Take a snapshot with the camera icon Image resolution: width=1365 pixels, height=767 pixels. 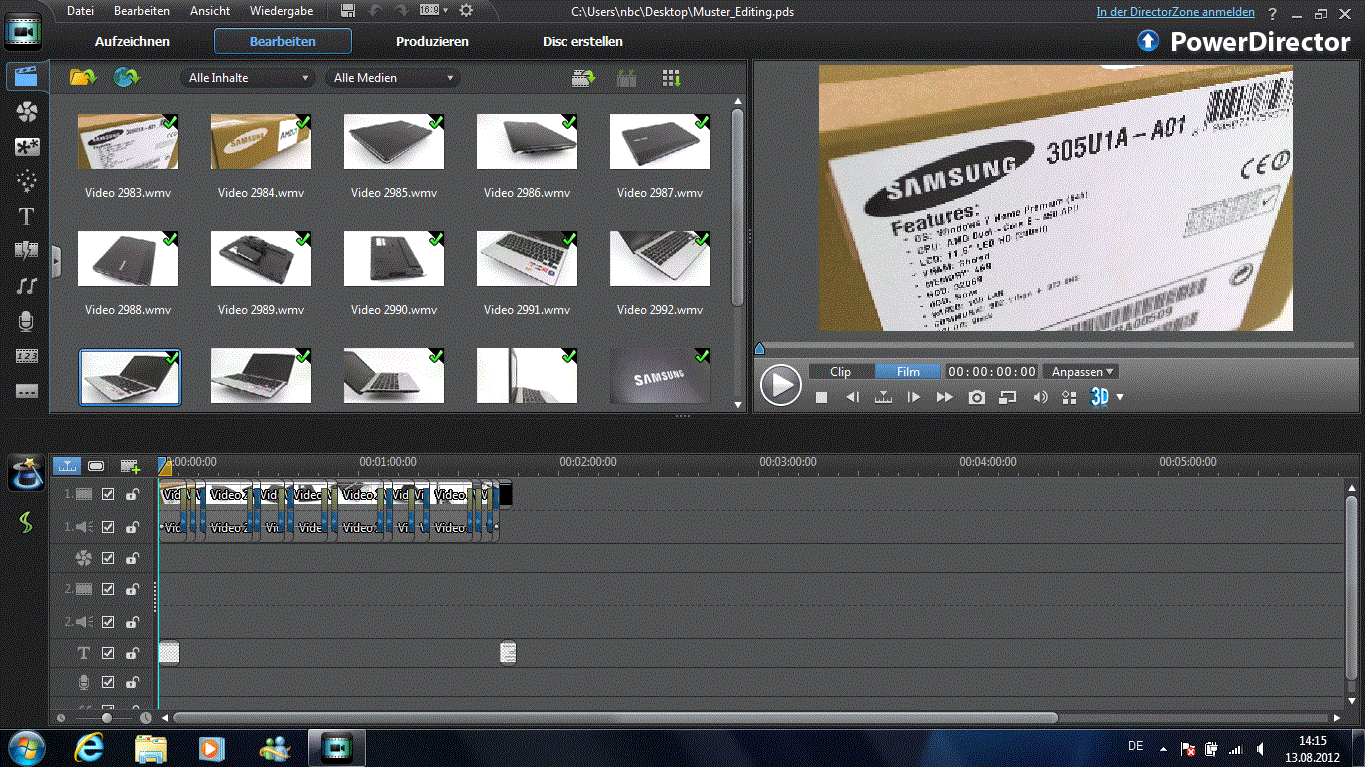pyautogui.click(x=977, y=397)
